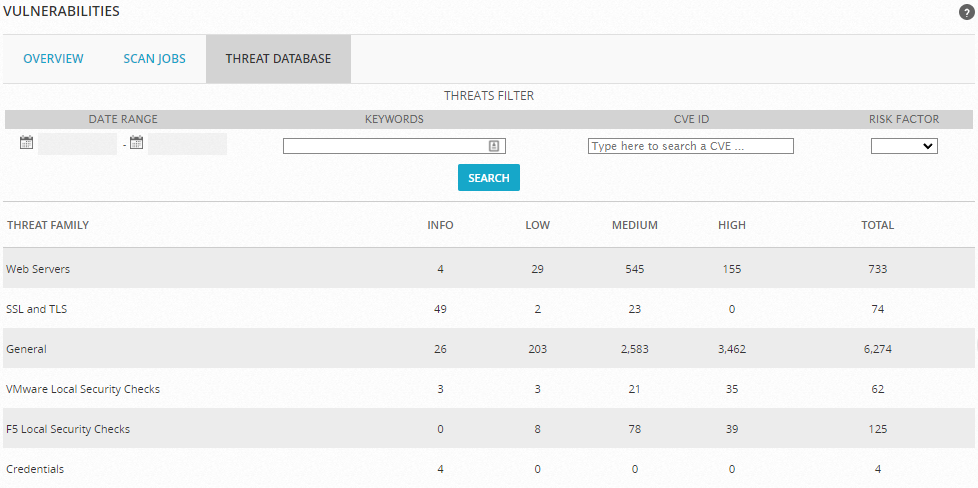Open the Risk Factor dropdown
The height and width of the screenshot is (488, 978).
904,146
